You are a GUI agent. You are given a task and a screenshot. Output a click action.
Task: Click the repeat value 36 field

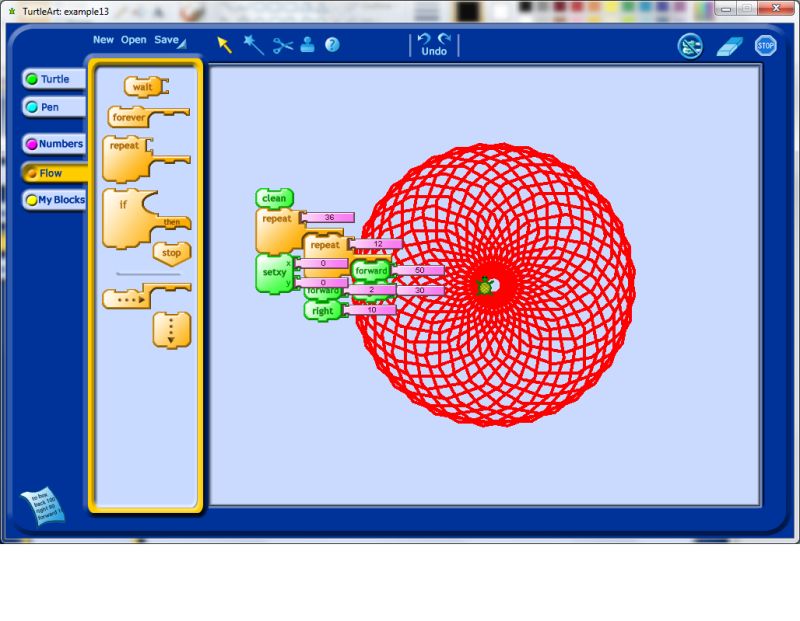pos(330,216)
